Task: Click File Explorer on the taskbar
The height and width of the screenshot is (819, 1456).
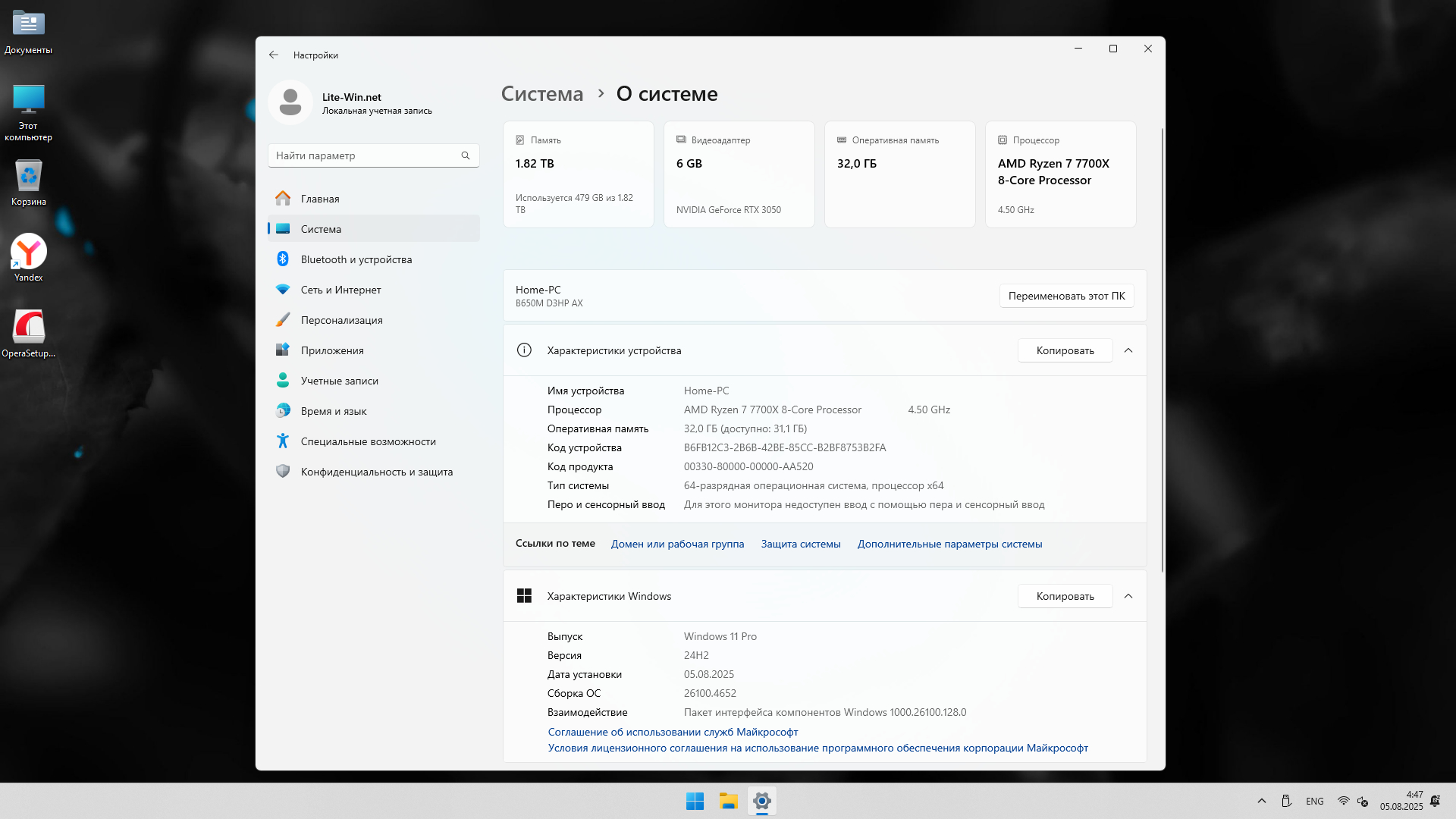Action: tap(729, 801)
